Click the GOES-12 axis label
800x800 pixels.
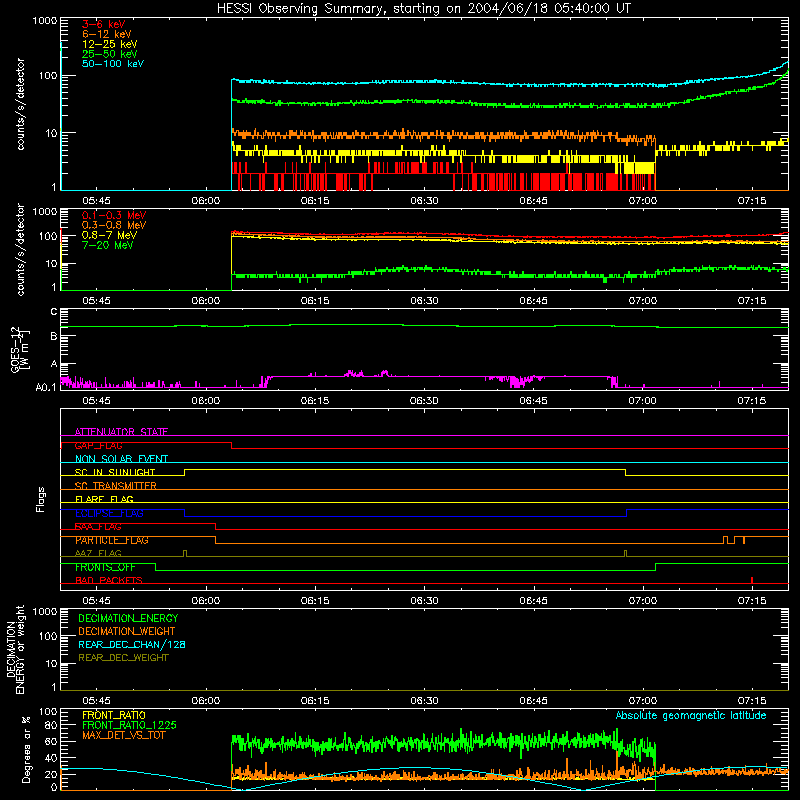(19, 349)
